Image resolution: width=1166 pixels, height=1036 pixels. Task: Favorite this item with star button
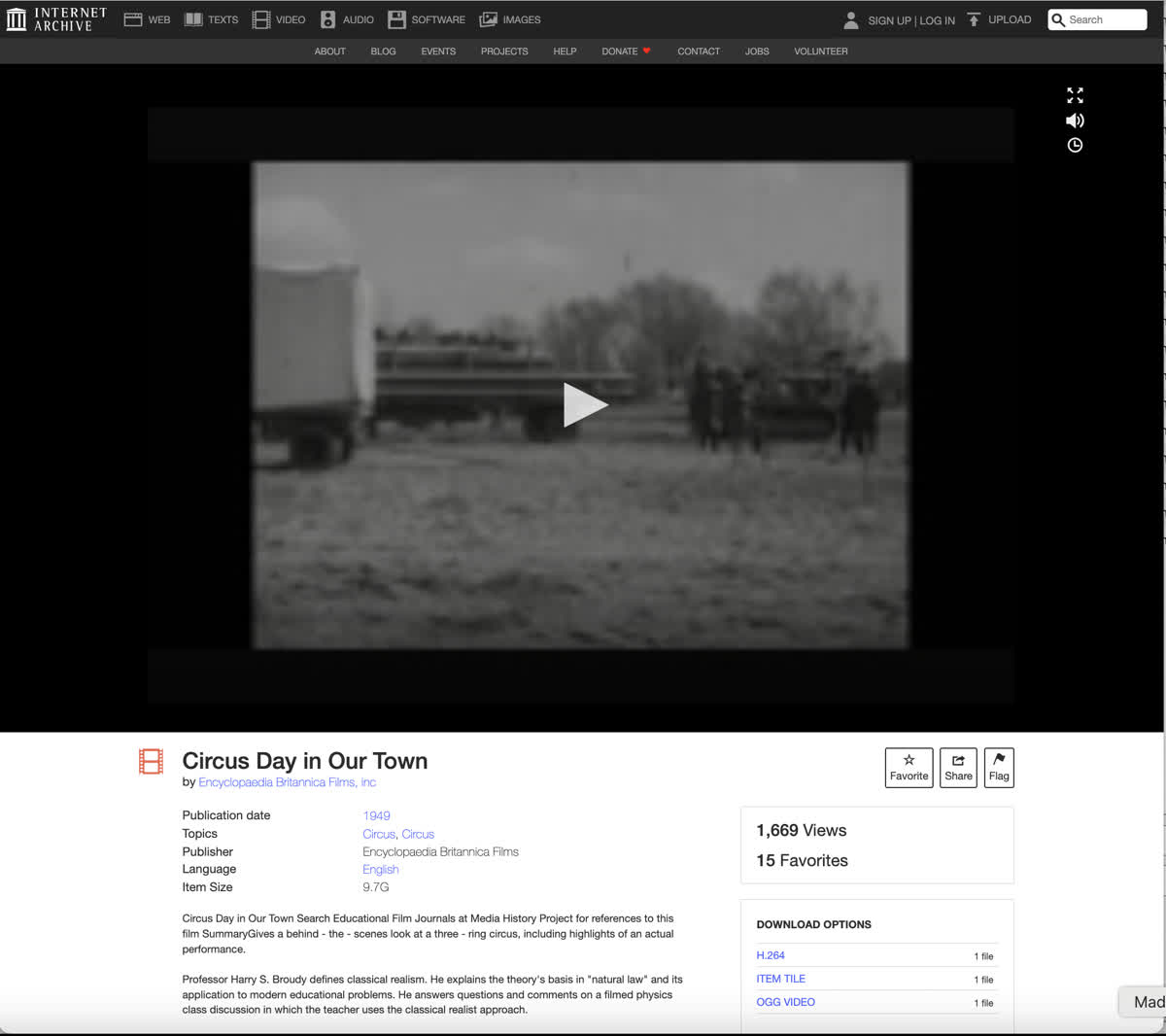pos(909,768)
